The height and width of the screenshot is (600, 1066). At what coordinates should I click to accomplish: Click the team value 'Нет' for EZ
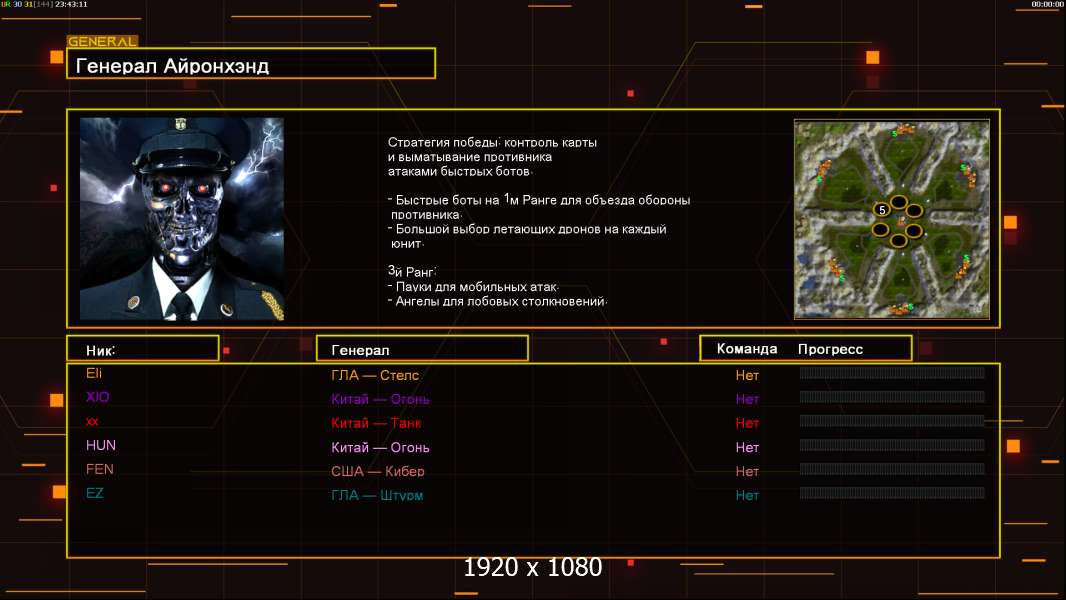[747, 495]
